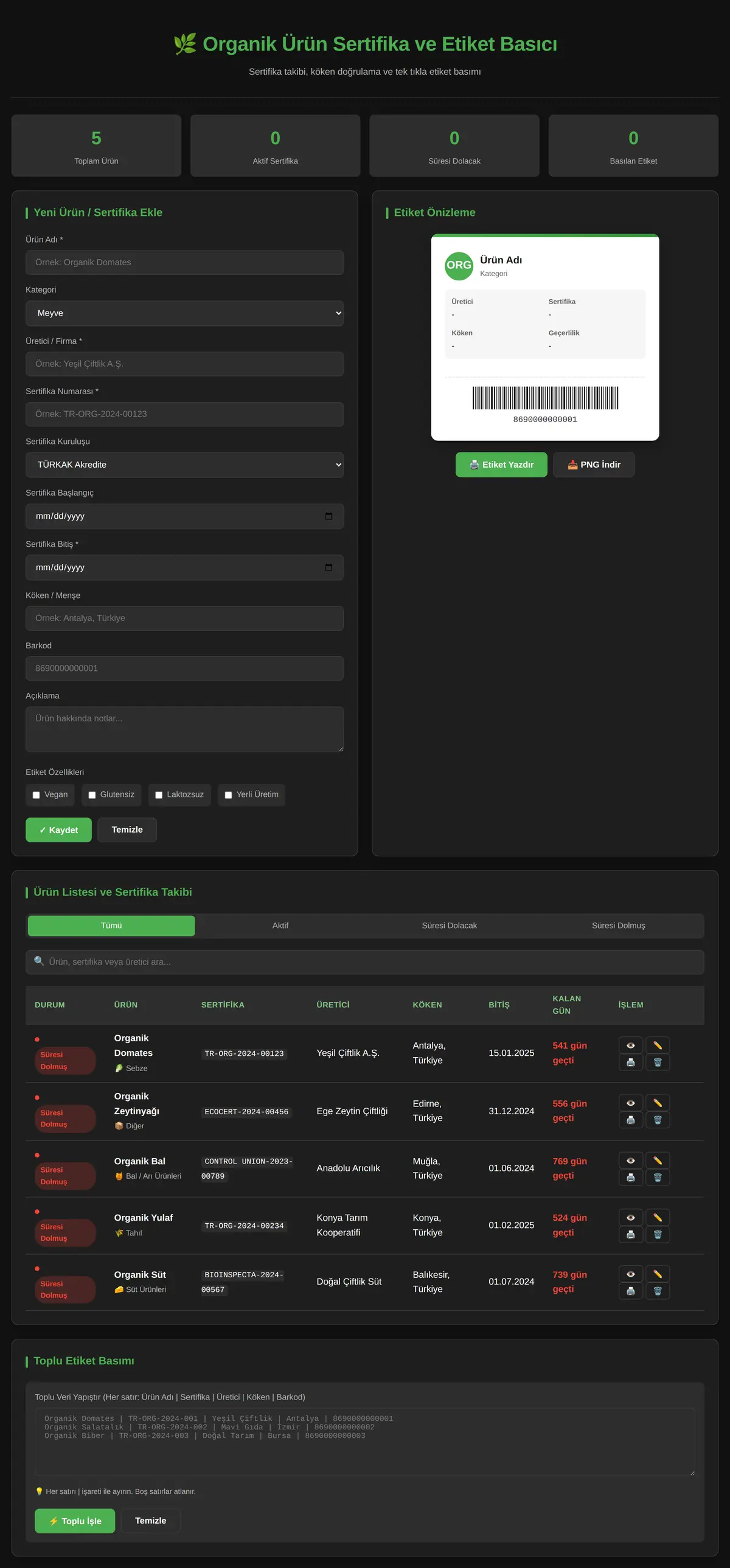Screen dimensions: 730x1568
Task: View the Organik Bal entry
Action: 631,1160
